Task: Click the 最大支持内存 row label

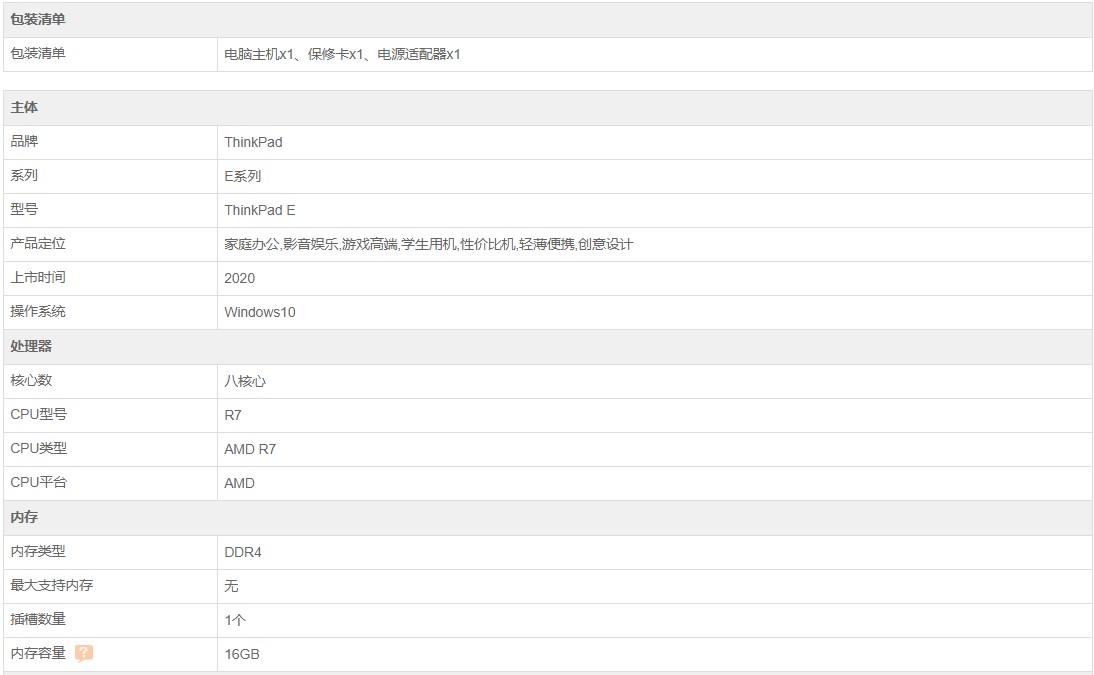Action: 52,585
